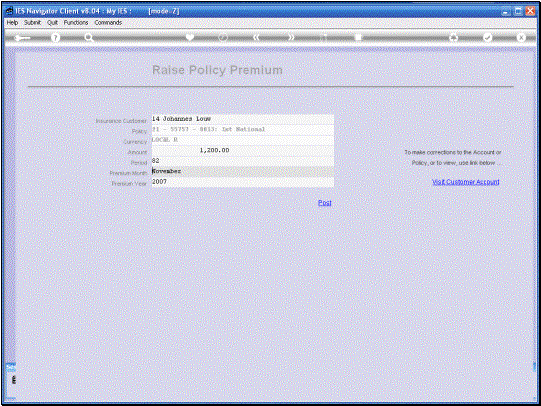Open the Commands menu
The width and height of the screenshot is (541, 406).
[108, 22]
